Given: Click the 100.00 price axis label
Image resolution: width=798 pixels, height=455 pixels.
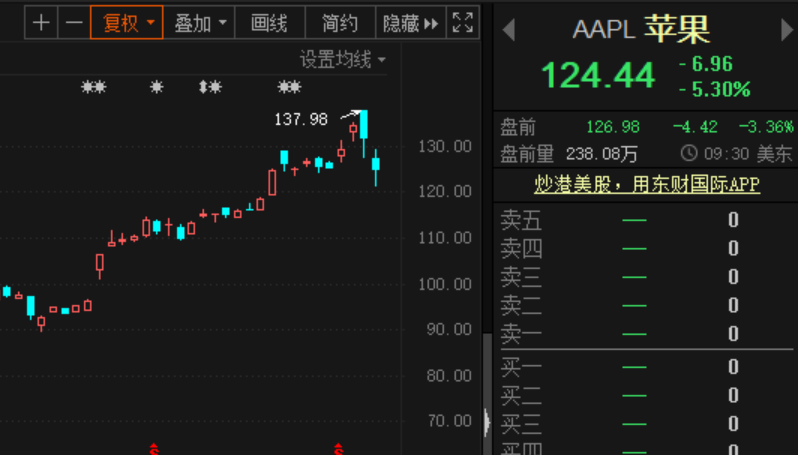Looking at the screenshot, I should coord(445,284).
